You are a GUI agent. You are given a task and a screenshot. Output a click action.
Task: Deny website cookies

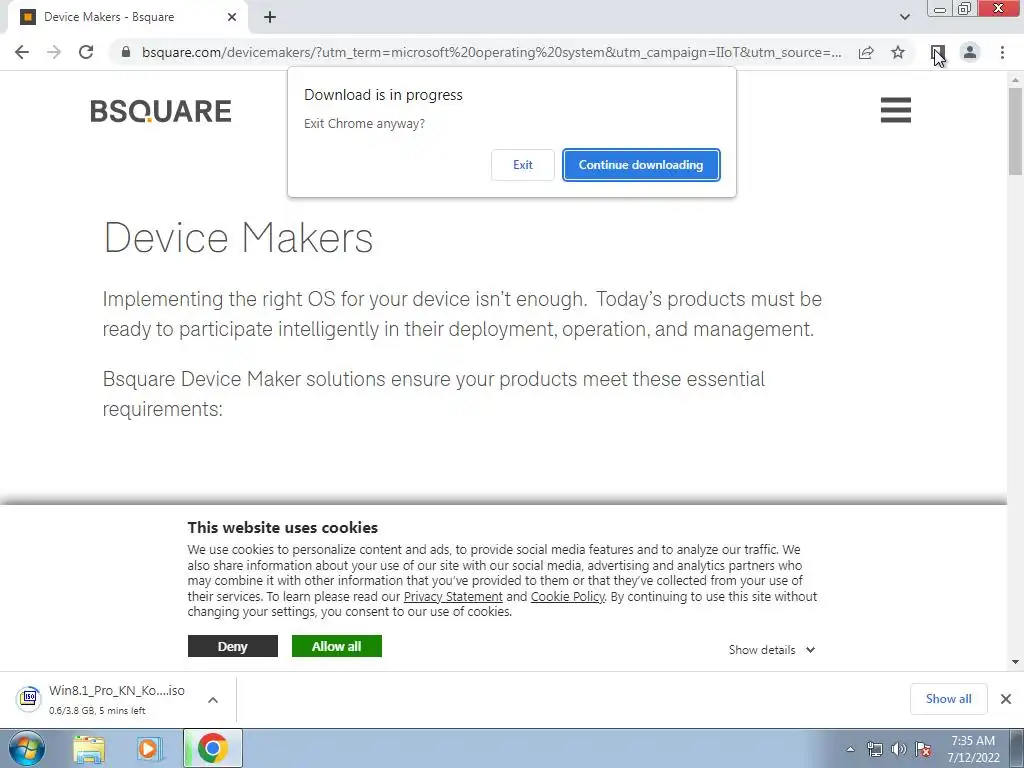point(232,646)
